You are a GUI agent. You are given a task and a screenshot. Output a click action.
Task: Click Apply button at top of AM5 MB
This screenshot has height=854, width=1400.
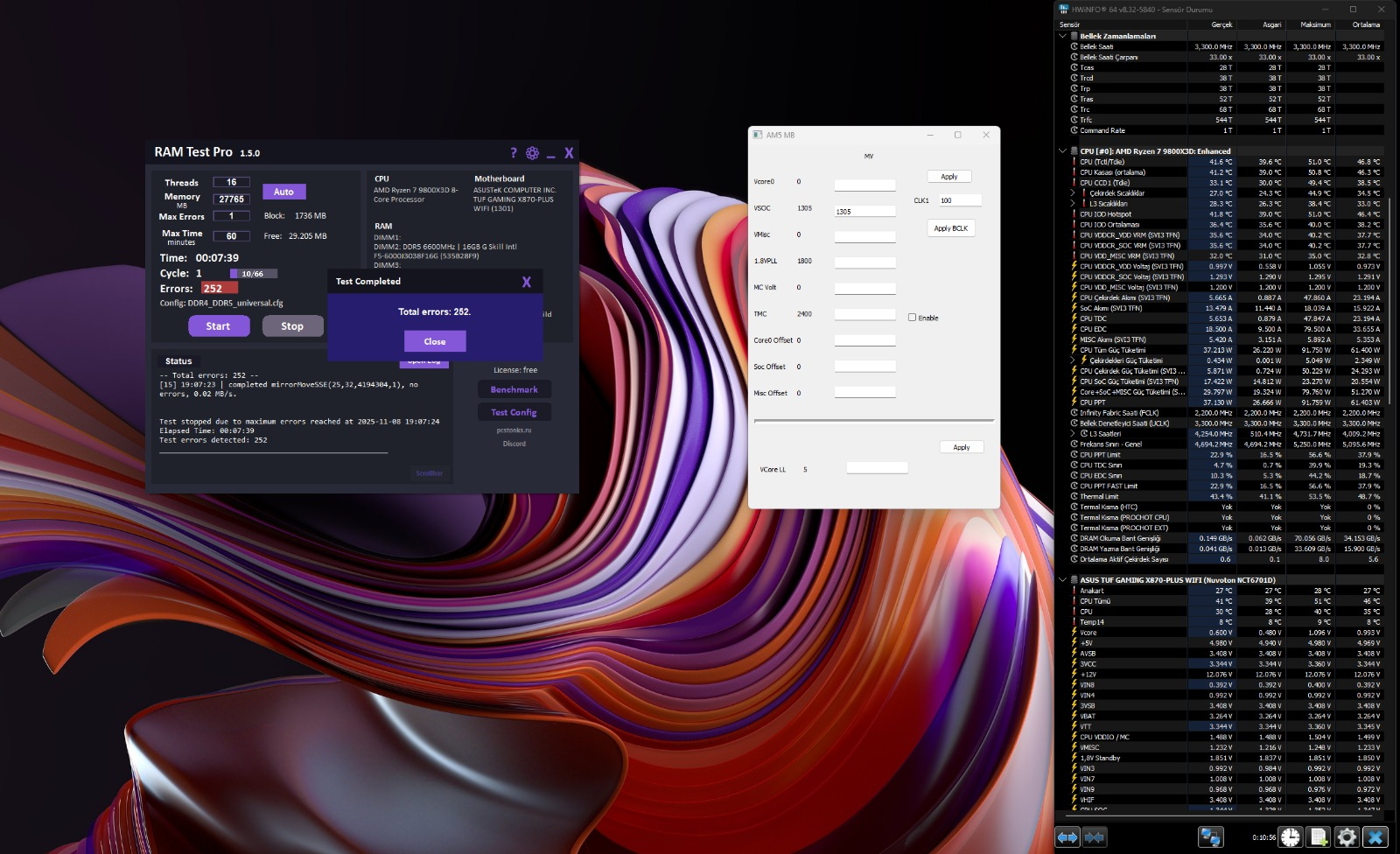tap(949, 177)
